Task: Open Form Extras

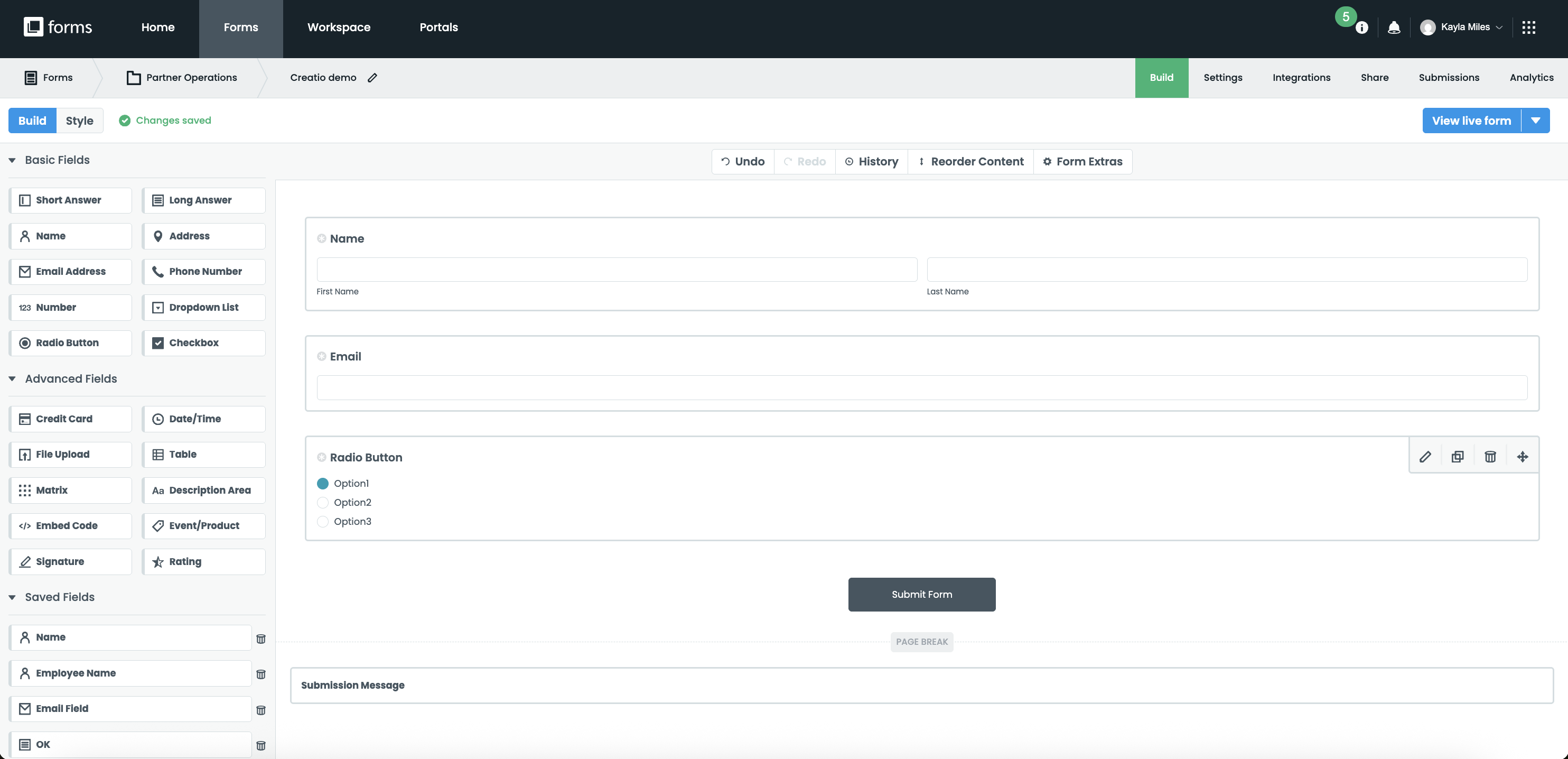Action: [x=1083, y=161]
